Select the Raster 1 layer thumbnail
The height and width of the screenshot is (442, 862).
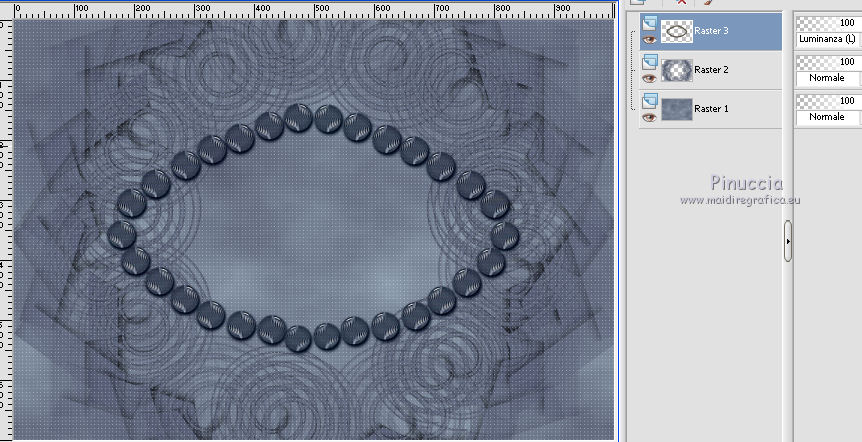tap(676, 109)
